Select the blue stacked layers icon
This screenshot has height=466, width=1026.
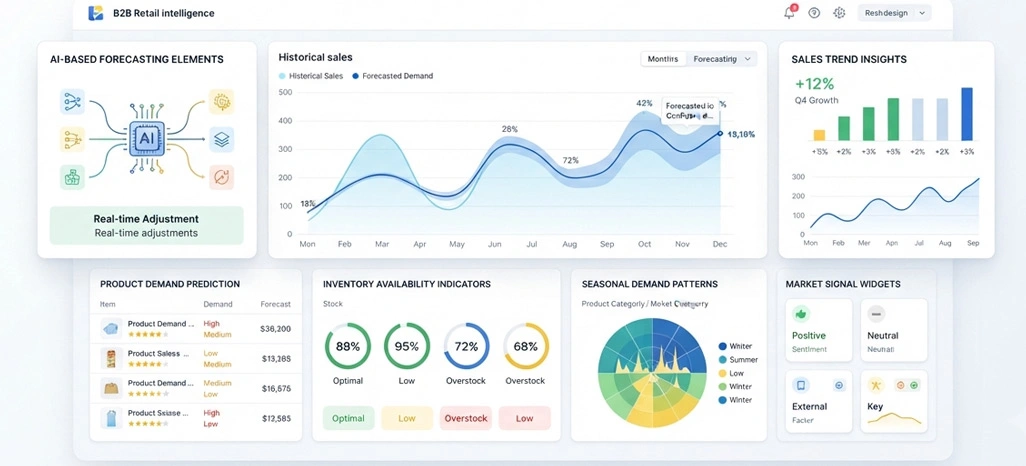222,139
